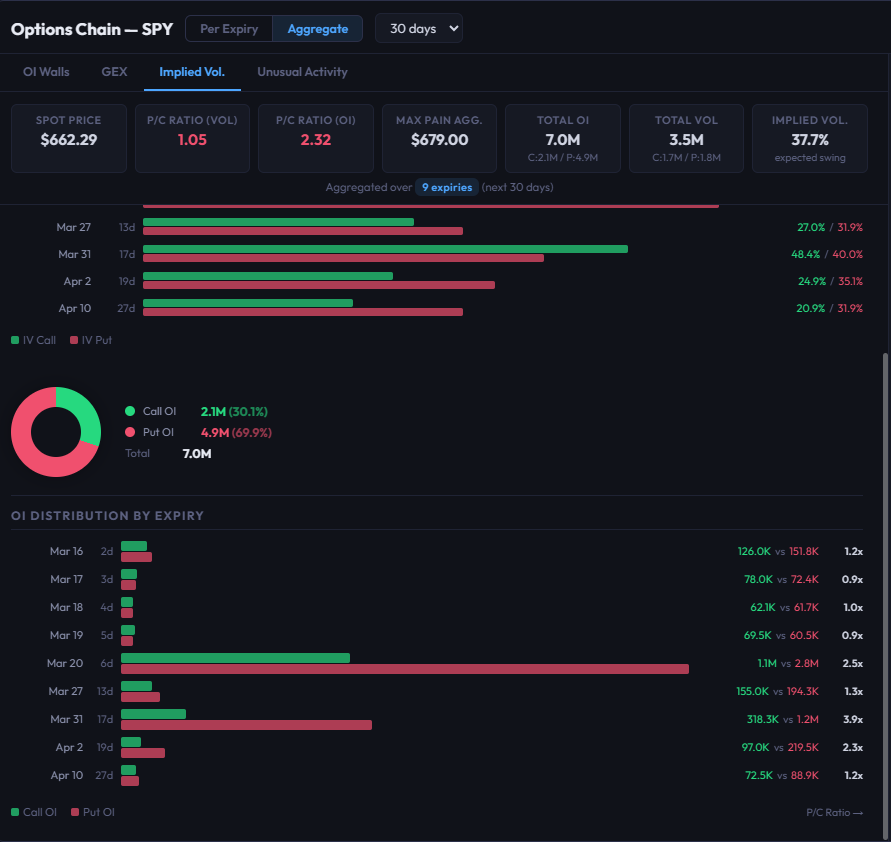891x842 pixels.
Task: Click the IV Call green legend swatch
Action: pyautogui.click(x=15, y=340)
